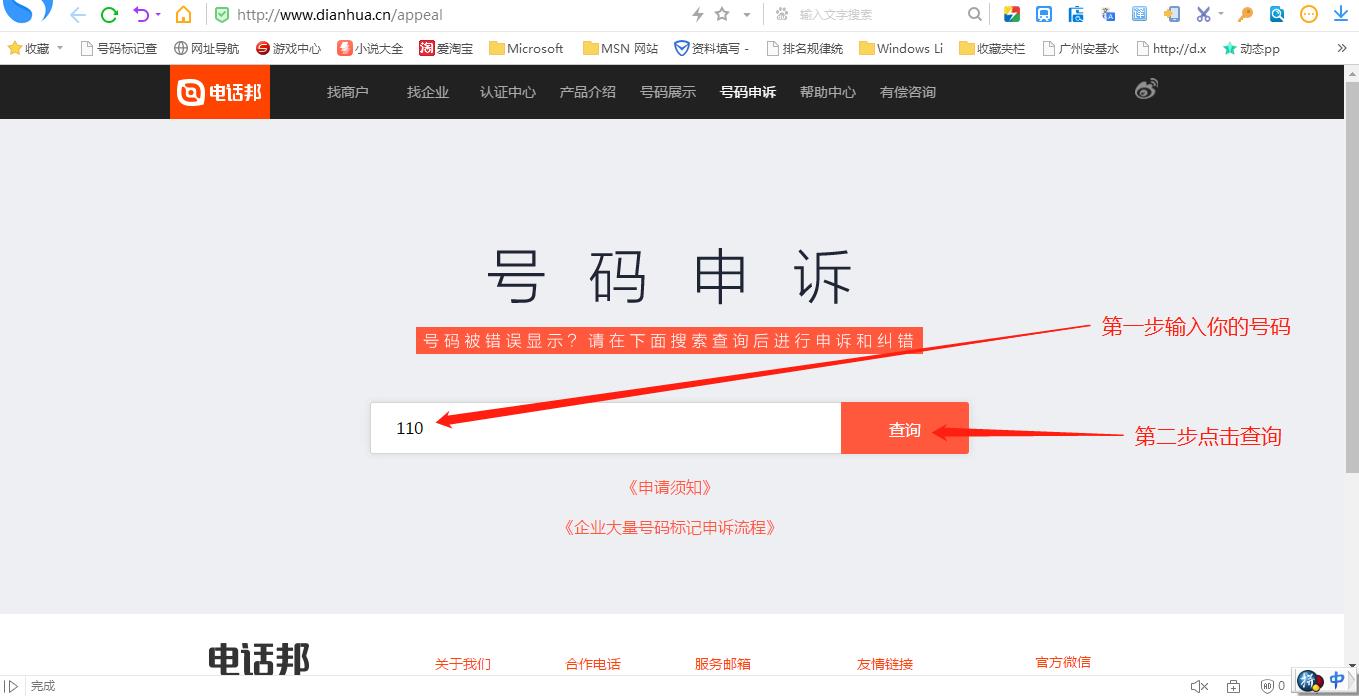Open dropdown arrow beside bookmark star
Viewport: 1359px width, 696px height.
pos(747,15)
